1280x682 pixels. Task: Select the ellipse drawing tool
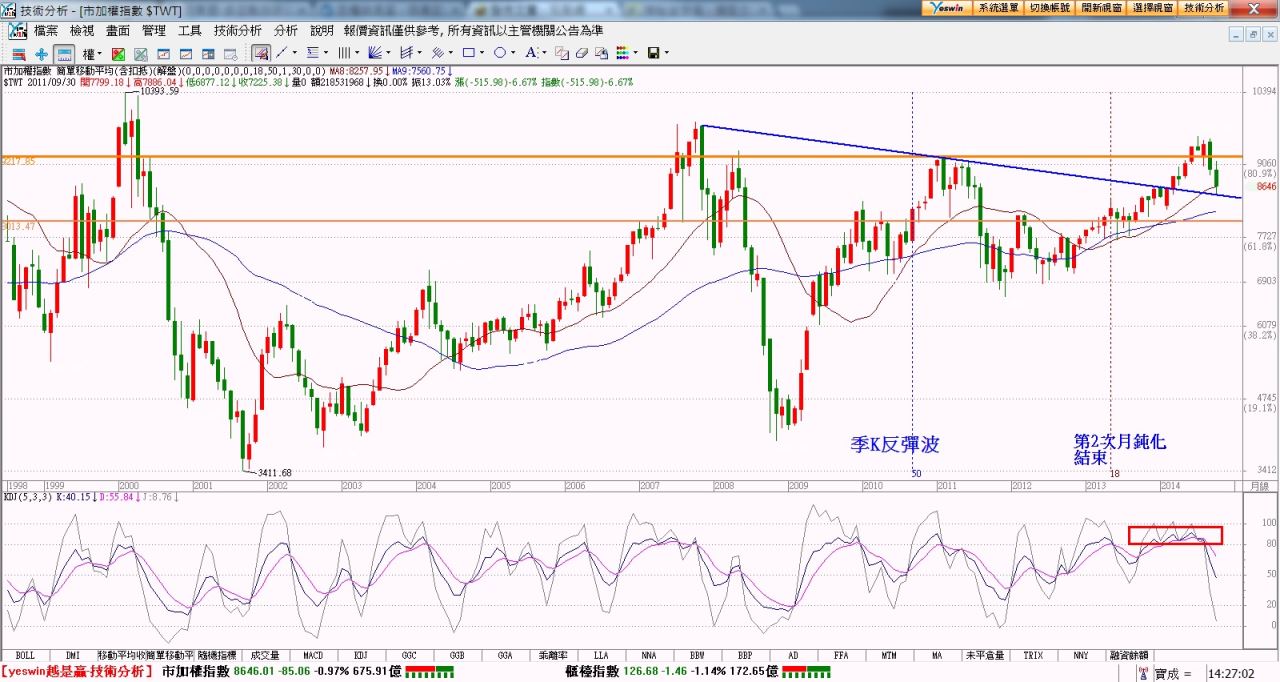coord(499,53)
